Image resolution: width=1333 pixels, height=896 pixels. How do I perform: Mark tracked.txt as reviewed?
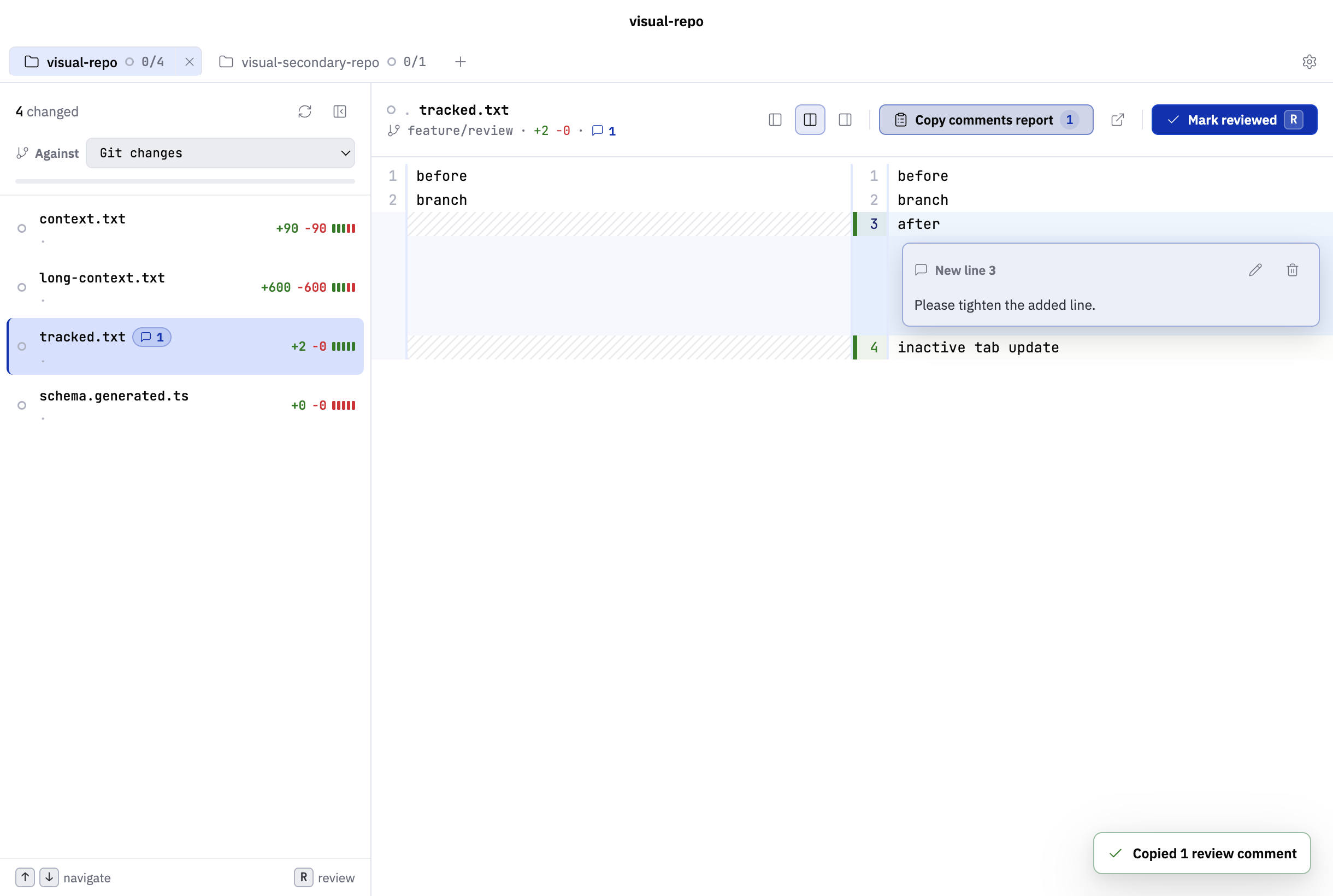(1234, 120)
